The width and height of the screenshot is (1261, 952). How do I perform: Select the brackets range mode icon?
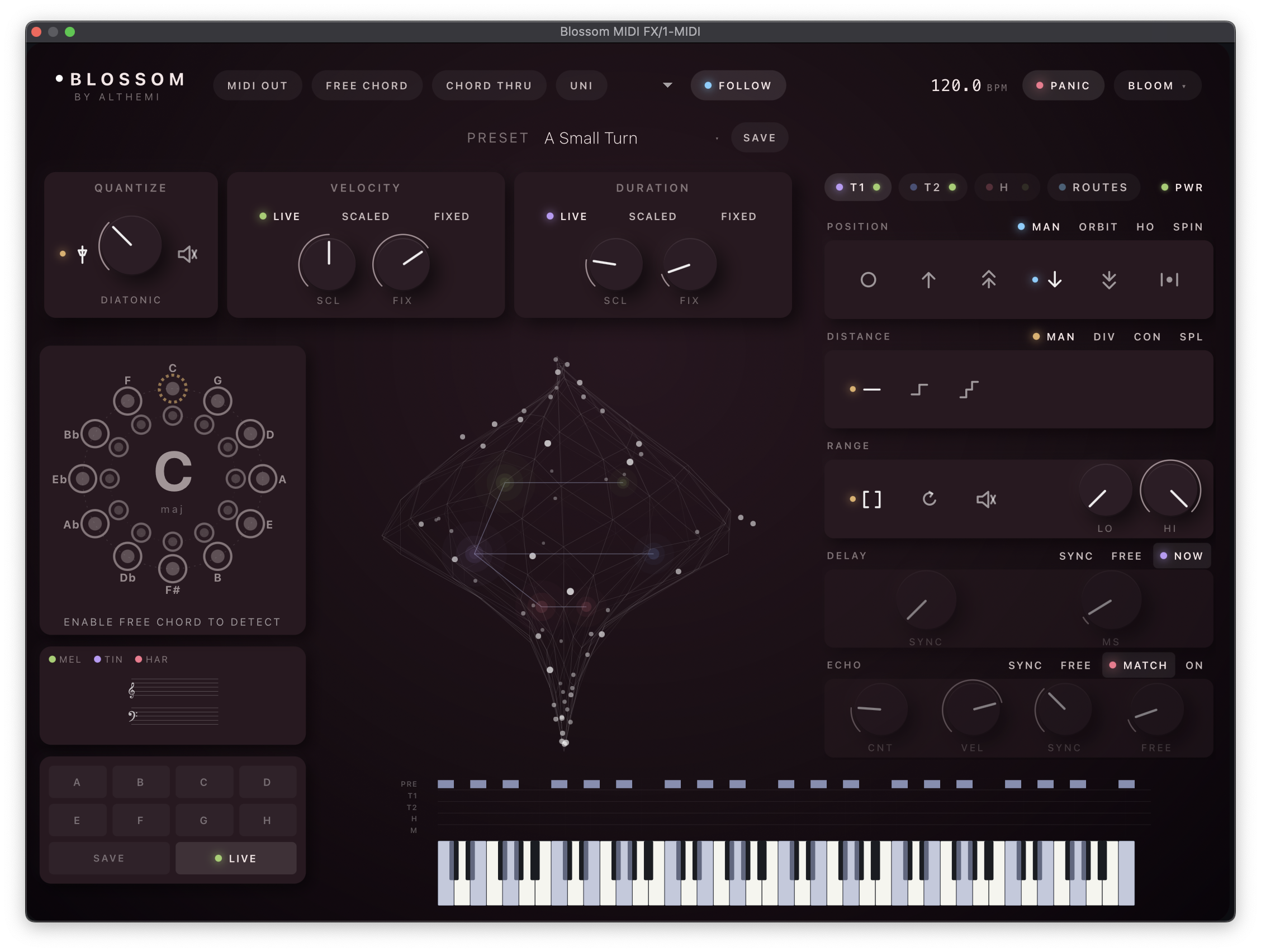click(x=871, y=499)
